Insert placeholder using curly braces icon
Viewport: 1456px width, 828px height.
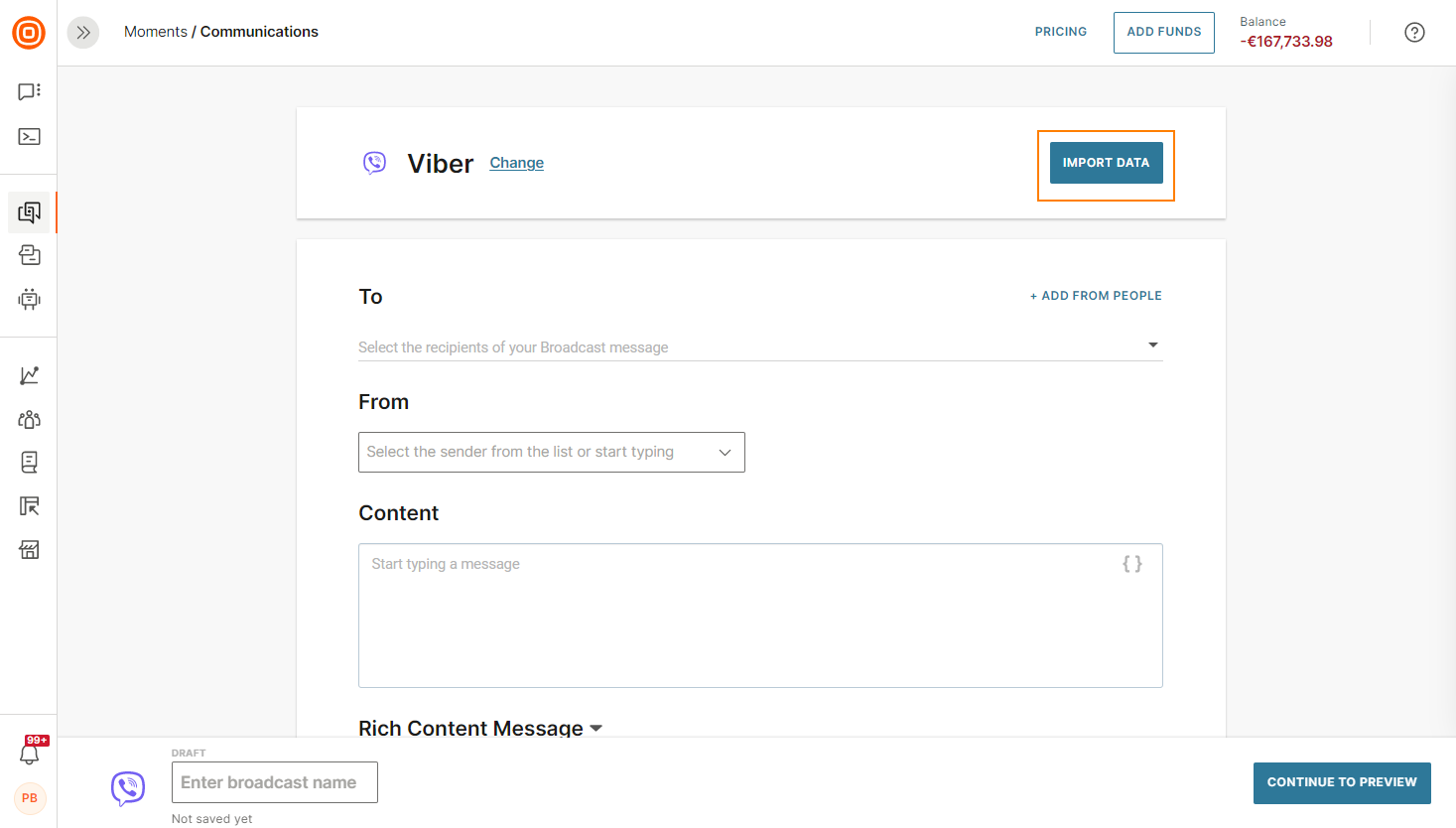pyautogui.click(x=1131, y=564)
